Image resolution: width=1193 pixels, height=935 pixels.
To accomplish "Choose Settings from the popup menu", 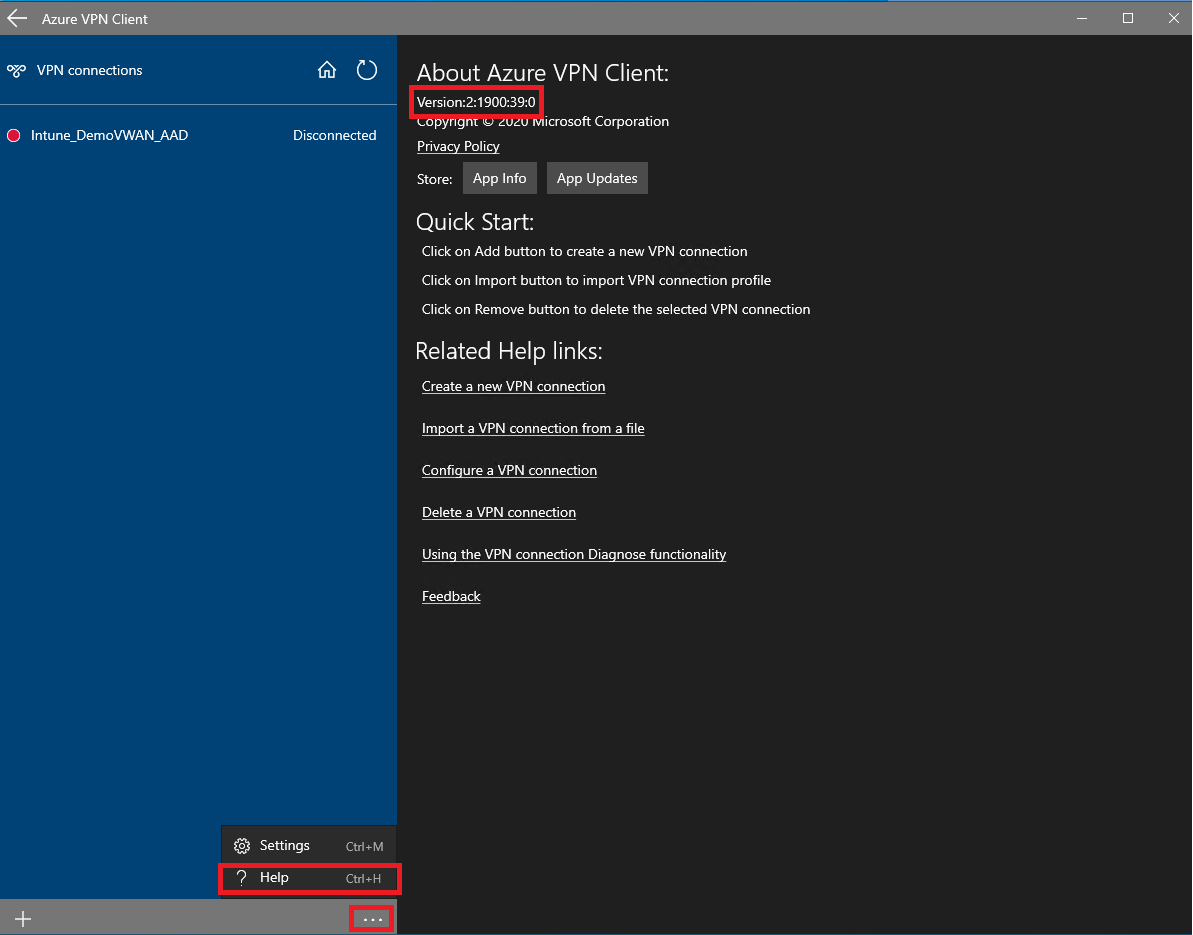I will [x=309, y=846].
